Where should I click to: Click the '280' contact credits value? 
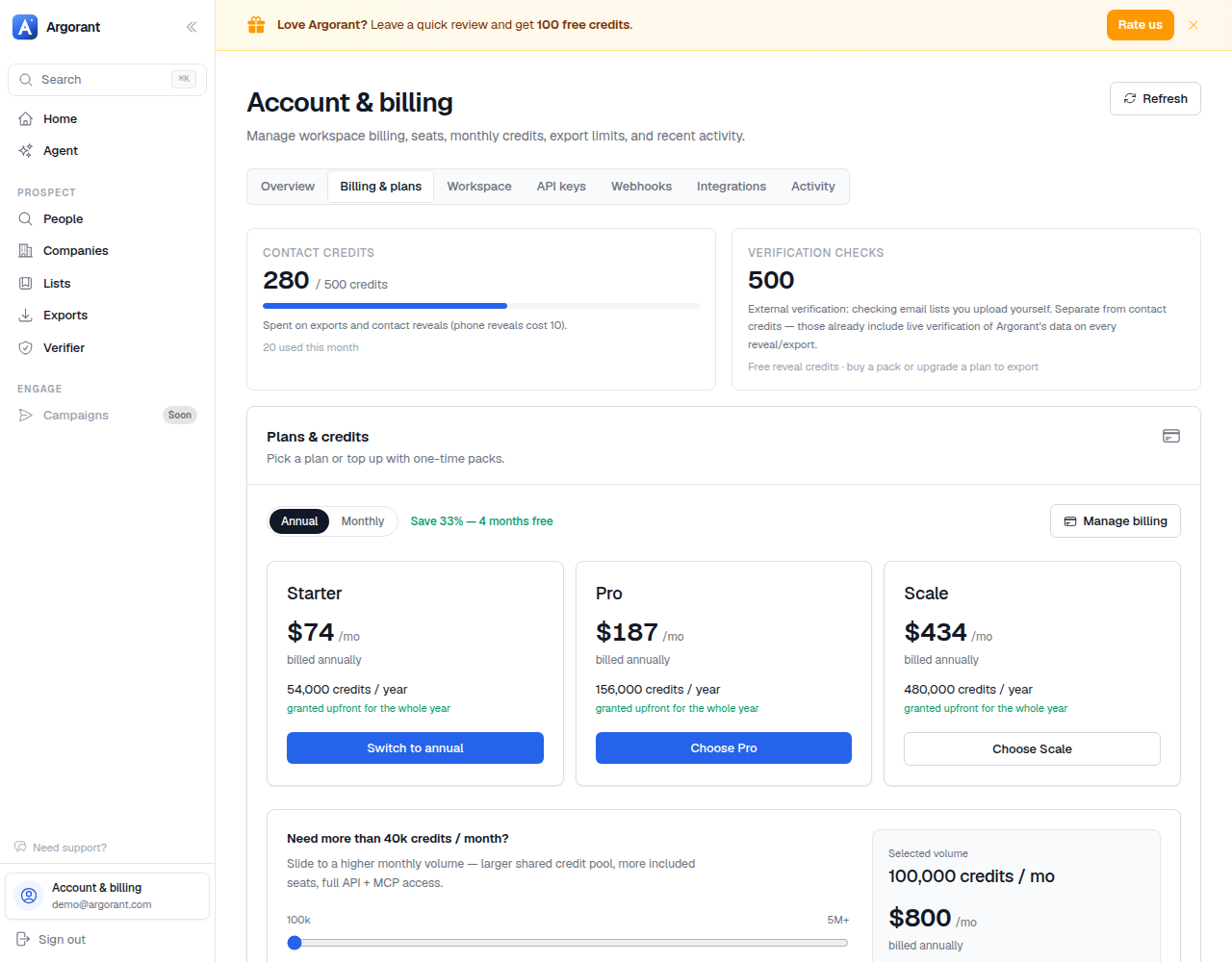(286, 280)
